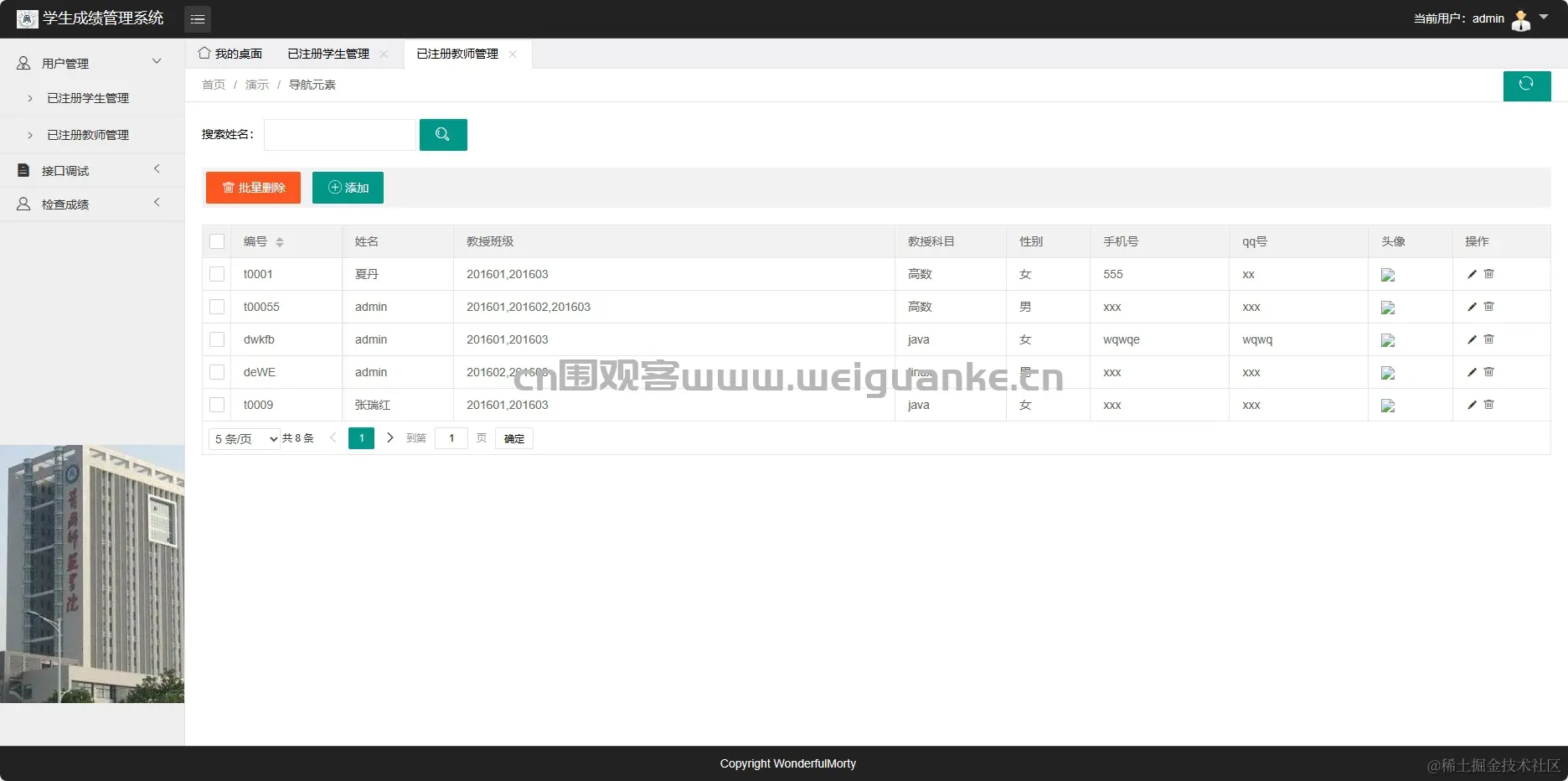Open avatar image of row t0001
This screenshot has width=1568, height=781.
coord(1388,275)
